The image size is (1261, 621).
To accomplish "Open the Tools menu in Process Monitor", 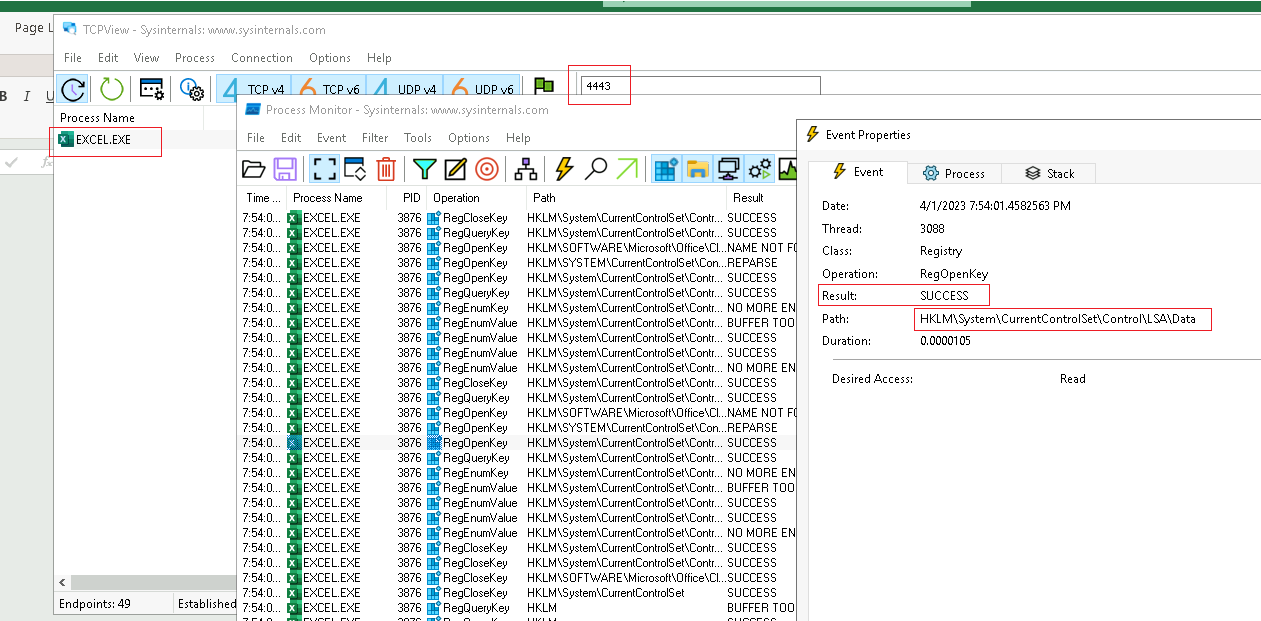I will pyautogui.click(x=418, y=138).
